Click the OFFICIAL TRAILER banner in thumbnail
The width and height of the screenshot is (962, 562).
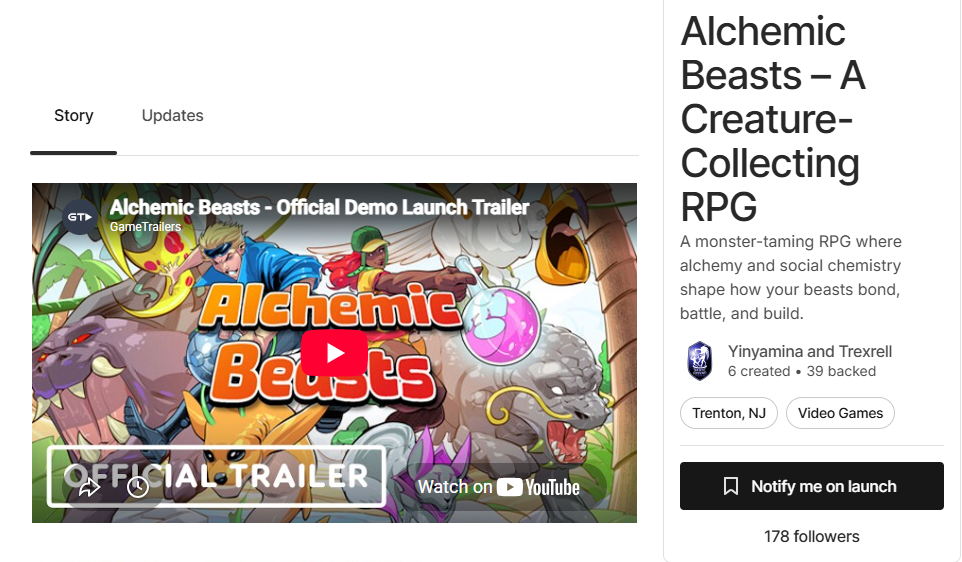pyautogui.click(x=217, y=476)
